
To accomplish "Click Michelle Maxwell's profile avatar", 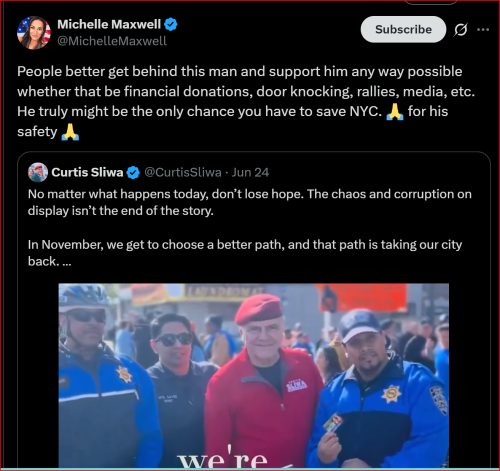I will click(34, 33).
